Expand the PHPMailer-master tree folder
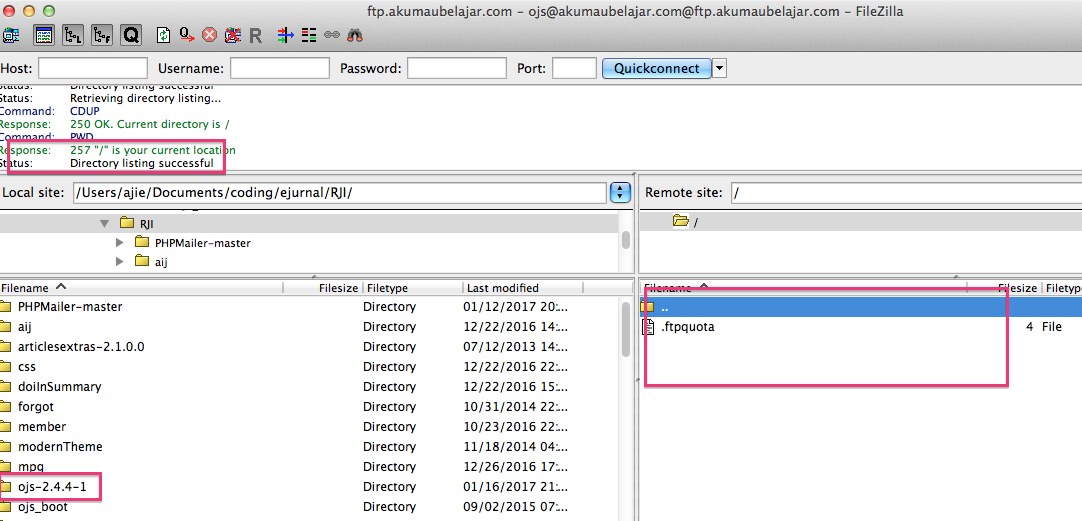This screenshot has width=1082, height=521. pos(121,243)
